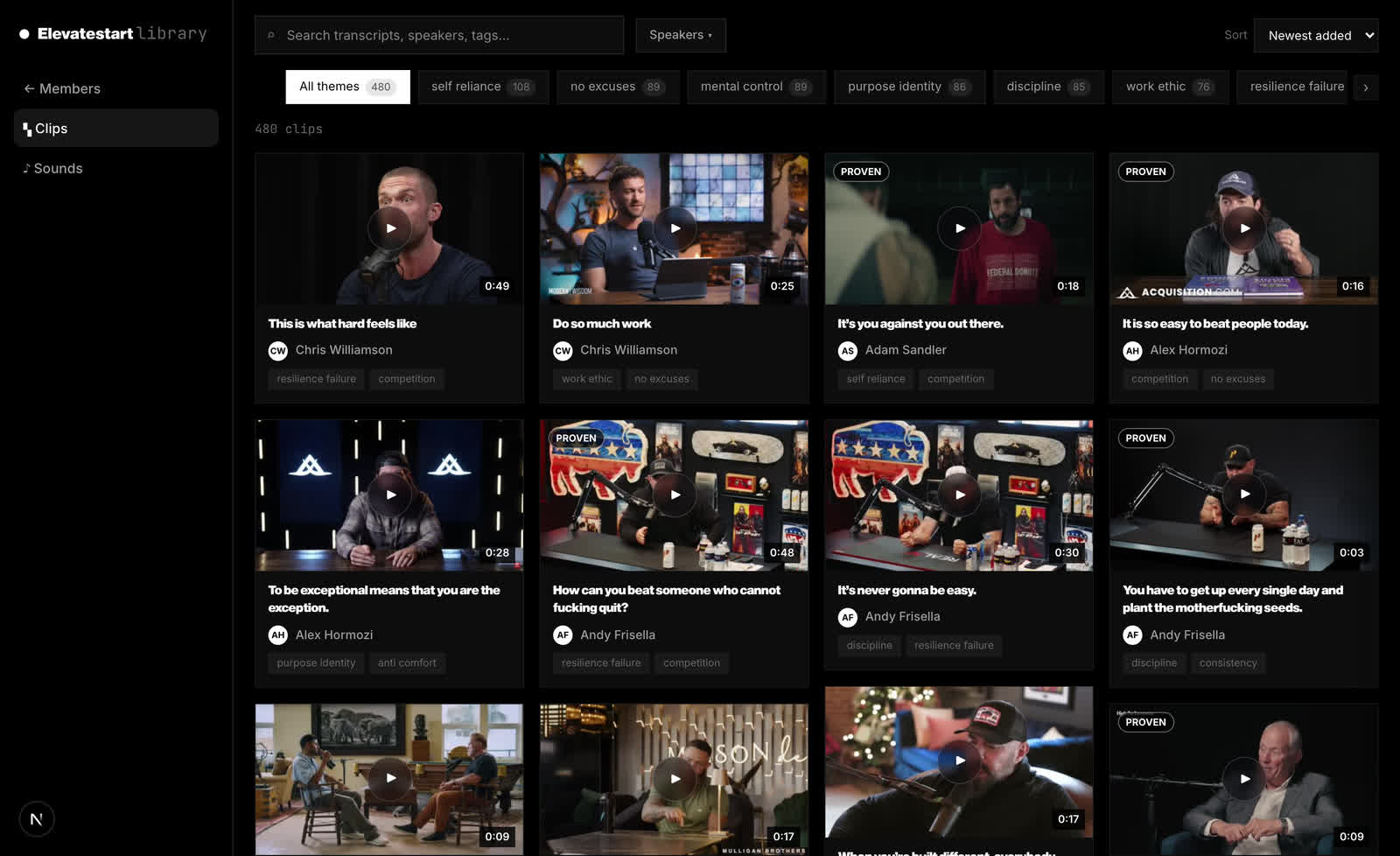This screenshot has height=856, width=1400.
Task: Play the Adam Sandler clip
Action: tap(959, 228)
